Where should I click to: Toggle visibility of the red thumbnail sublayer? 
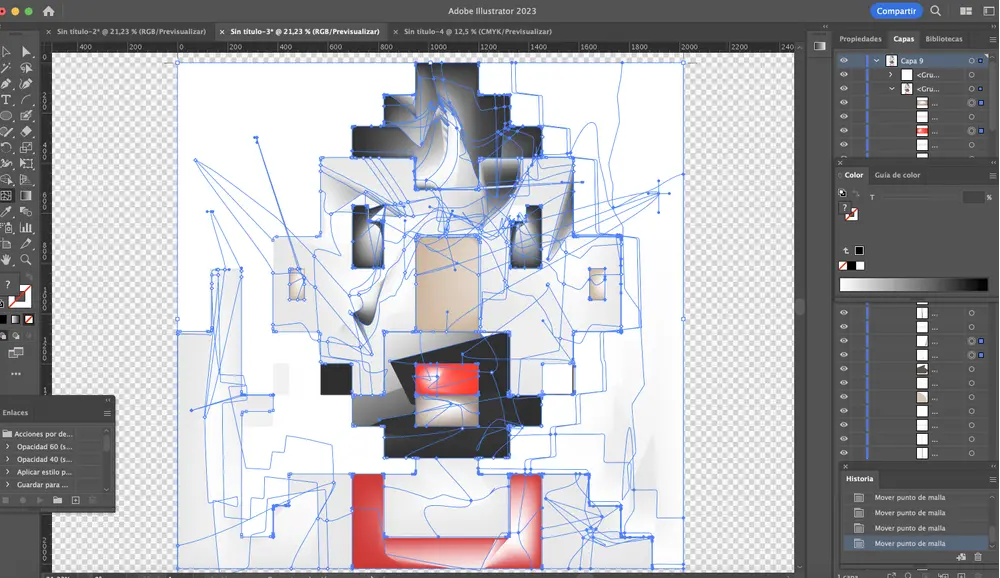click(843, 131)
